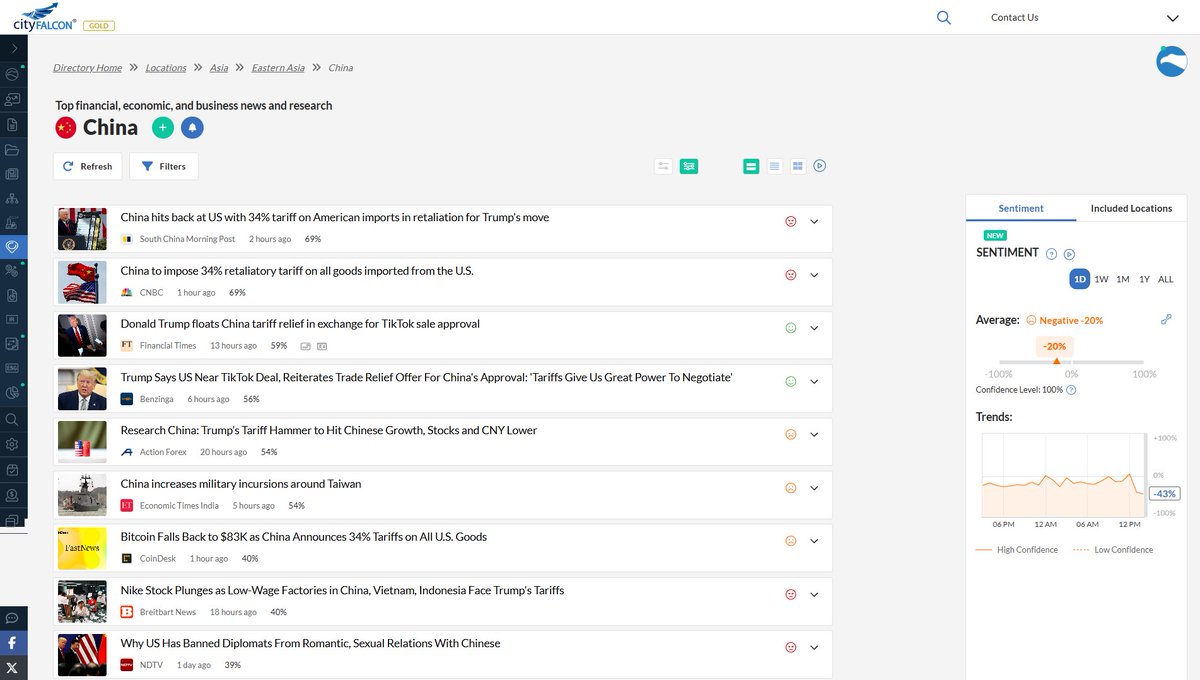Expand the Economic Times Taiwan story

tap(814, 488)
